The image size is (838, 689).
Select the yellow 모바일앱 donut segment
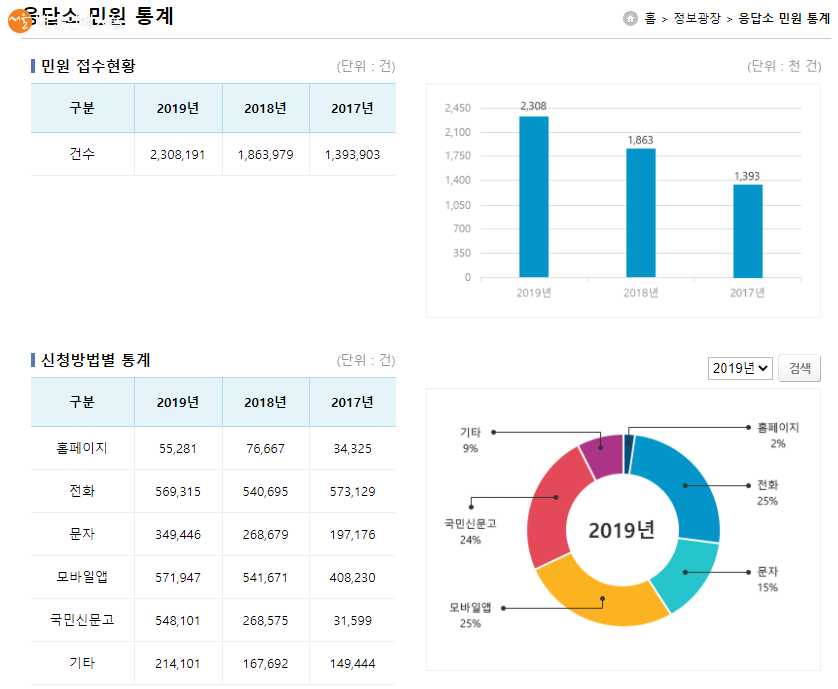click(602, 600)
